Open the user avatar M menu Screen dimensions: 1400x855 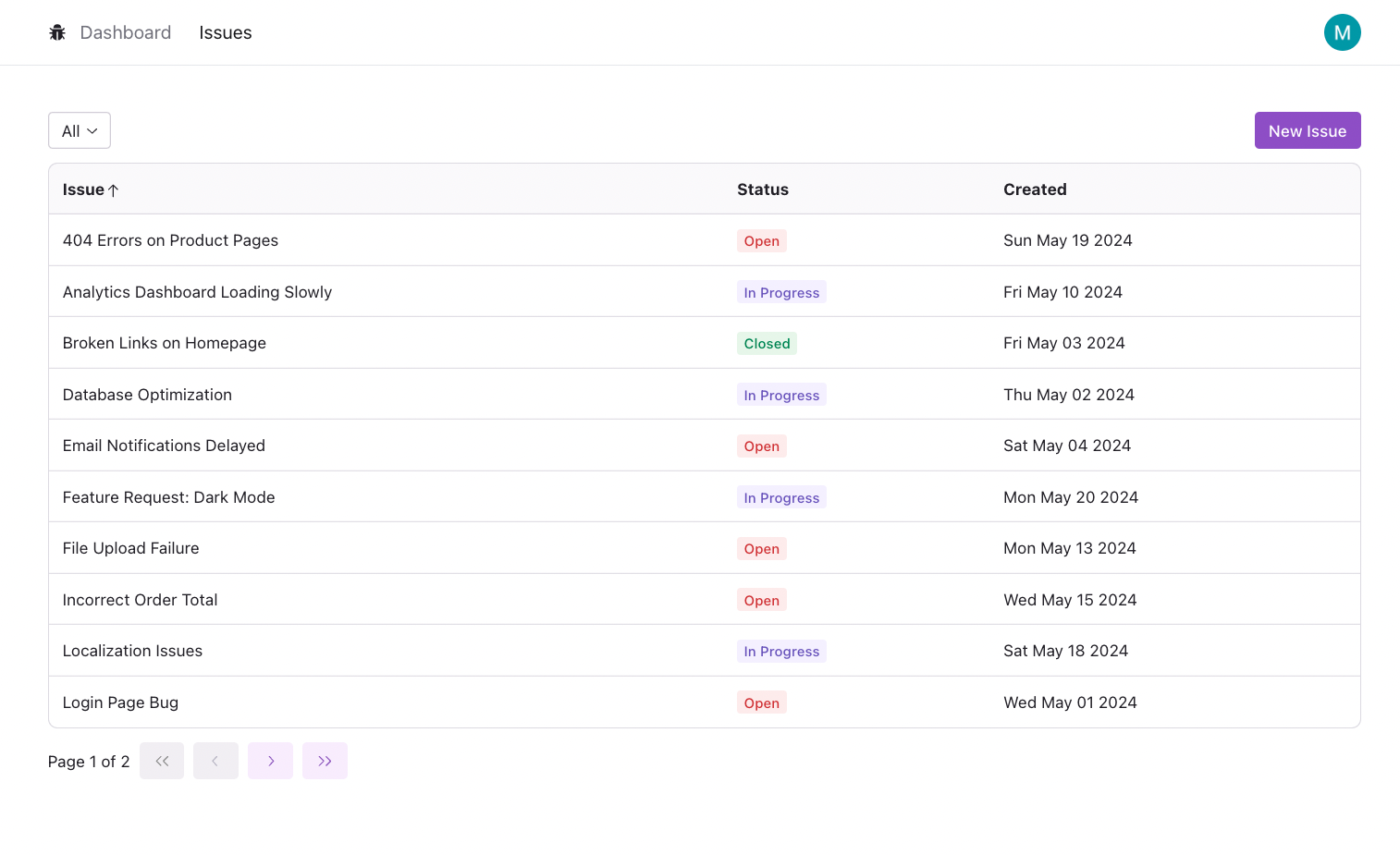point(1342,32)
